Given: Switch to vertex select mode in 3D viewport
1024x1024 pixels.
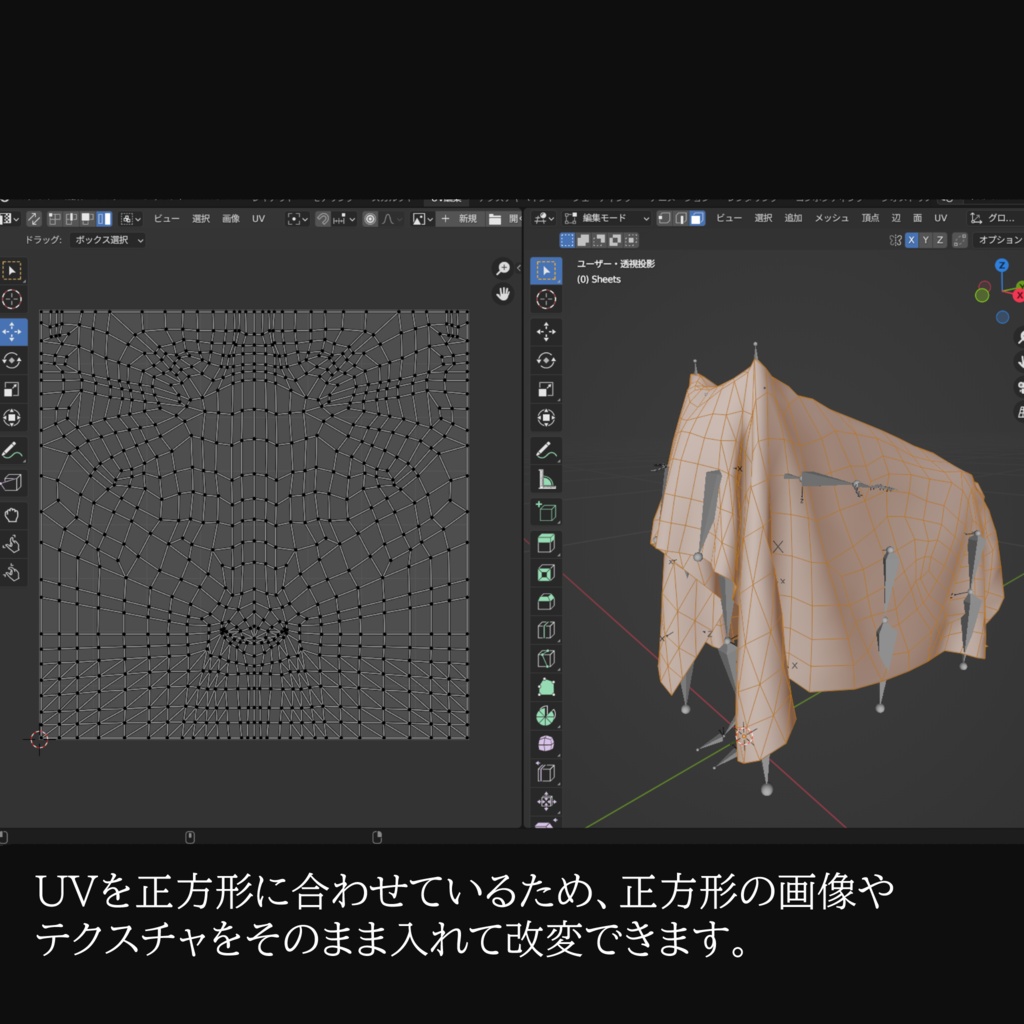Looking at the screenshot, I should click(665, 218).
